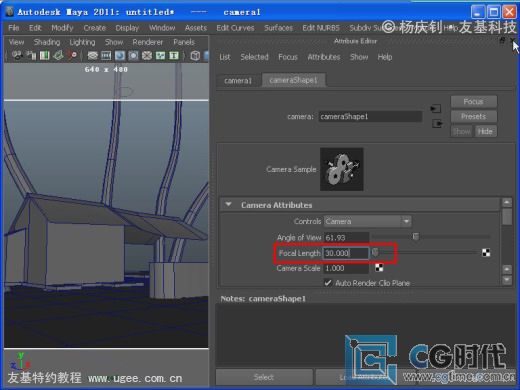Open the Assets menu

click(x=196, y=28)
